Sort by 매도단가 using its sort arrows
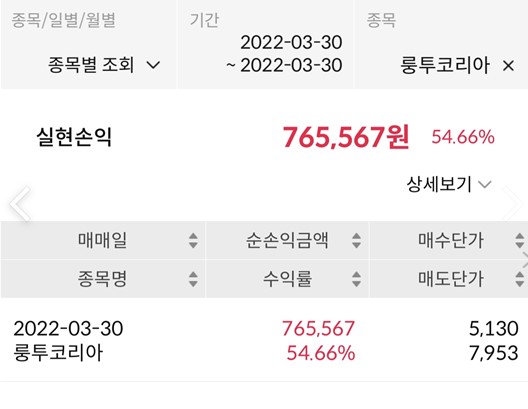This screenshot has width=528, height=409. tap(520, 279)
